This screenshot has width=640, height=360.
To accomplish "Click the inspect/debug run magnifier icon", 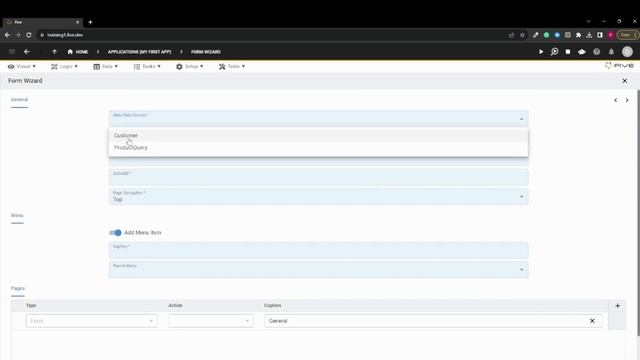I will (x=554, y=52).
